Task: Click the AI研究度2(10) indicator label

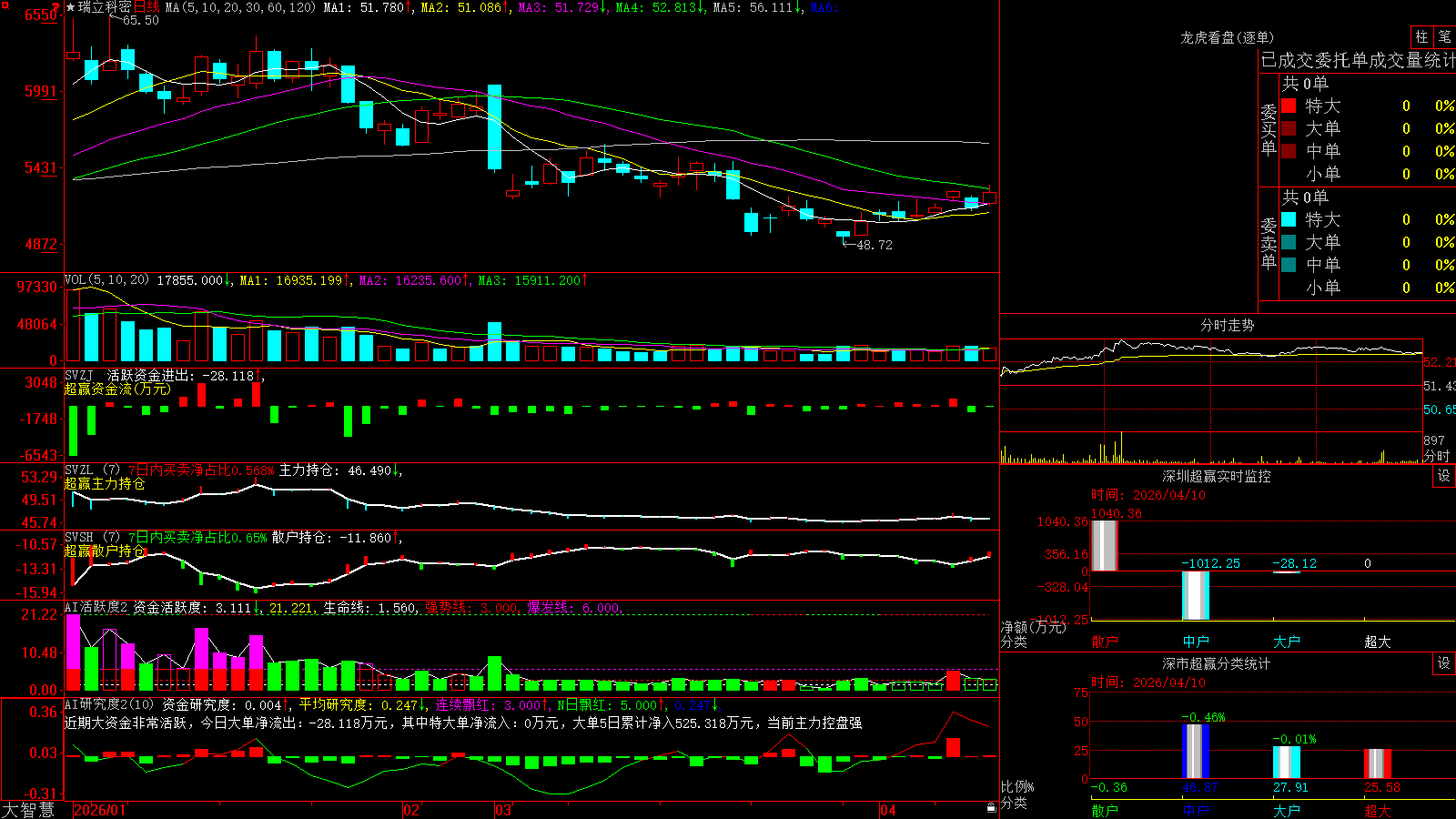Action: [109, 704]
